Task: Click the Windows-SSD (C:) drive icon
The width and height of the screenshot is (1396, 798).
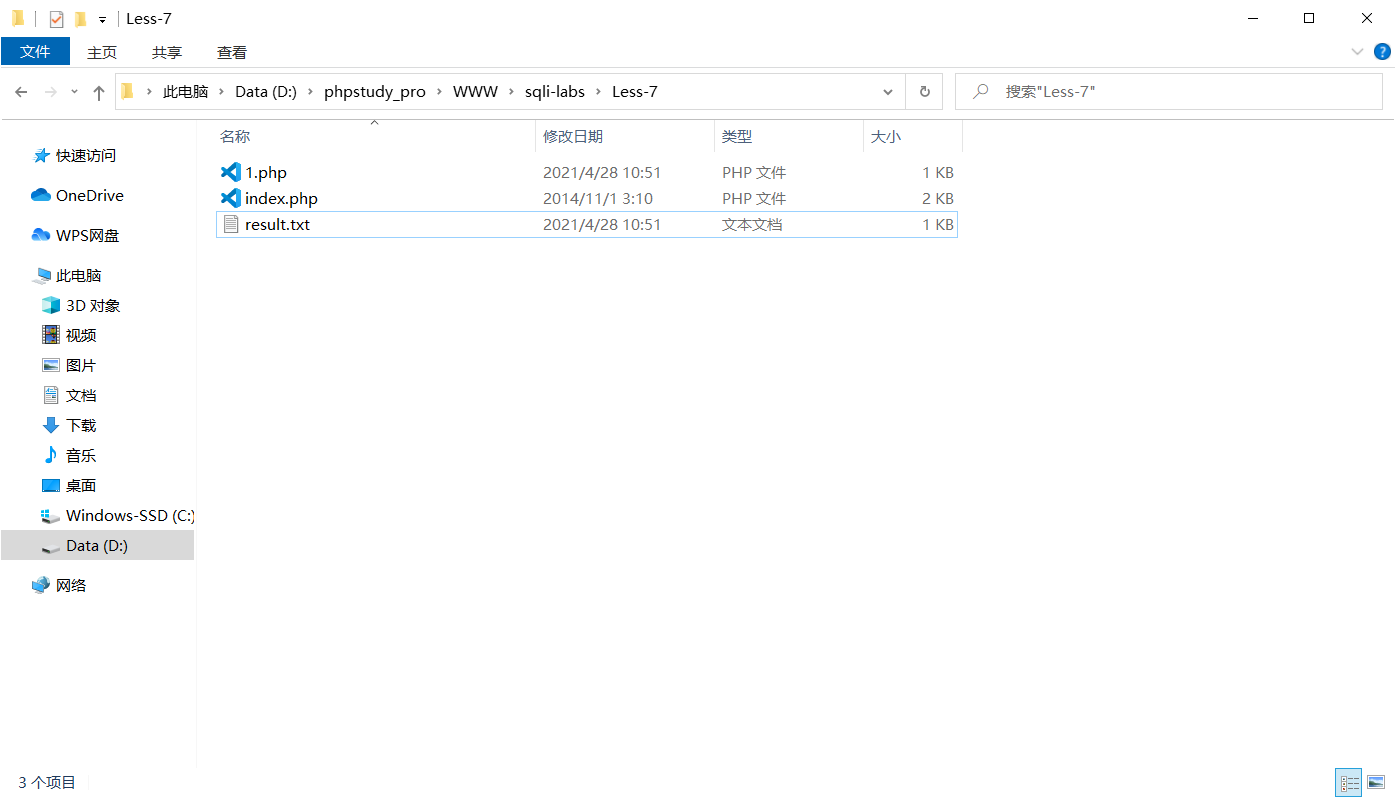Action: click(x=51, y=515)
